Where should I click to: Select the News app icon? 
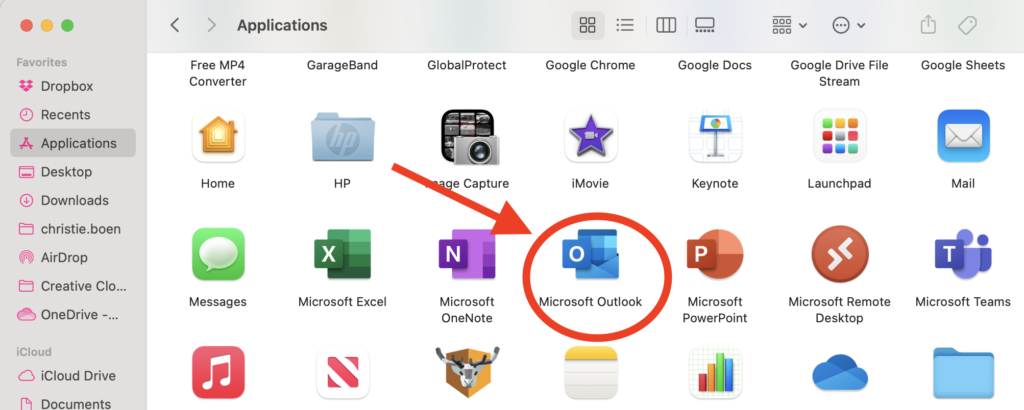click(342, 373)
